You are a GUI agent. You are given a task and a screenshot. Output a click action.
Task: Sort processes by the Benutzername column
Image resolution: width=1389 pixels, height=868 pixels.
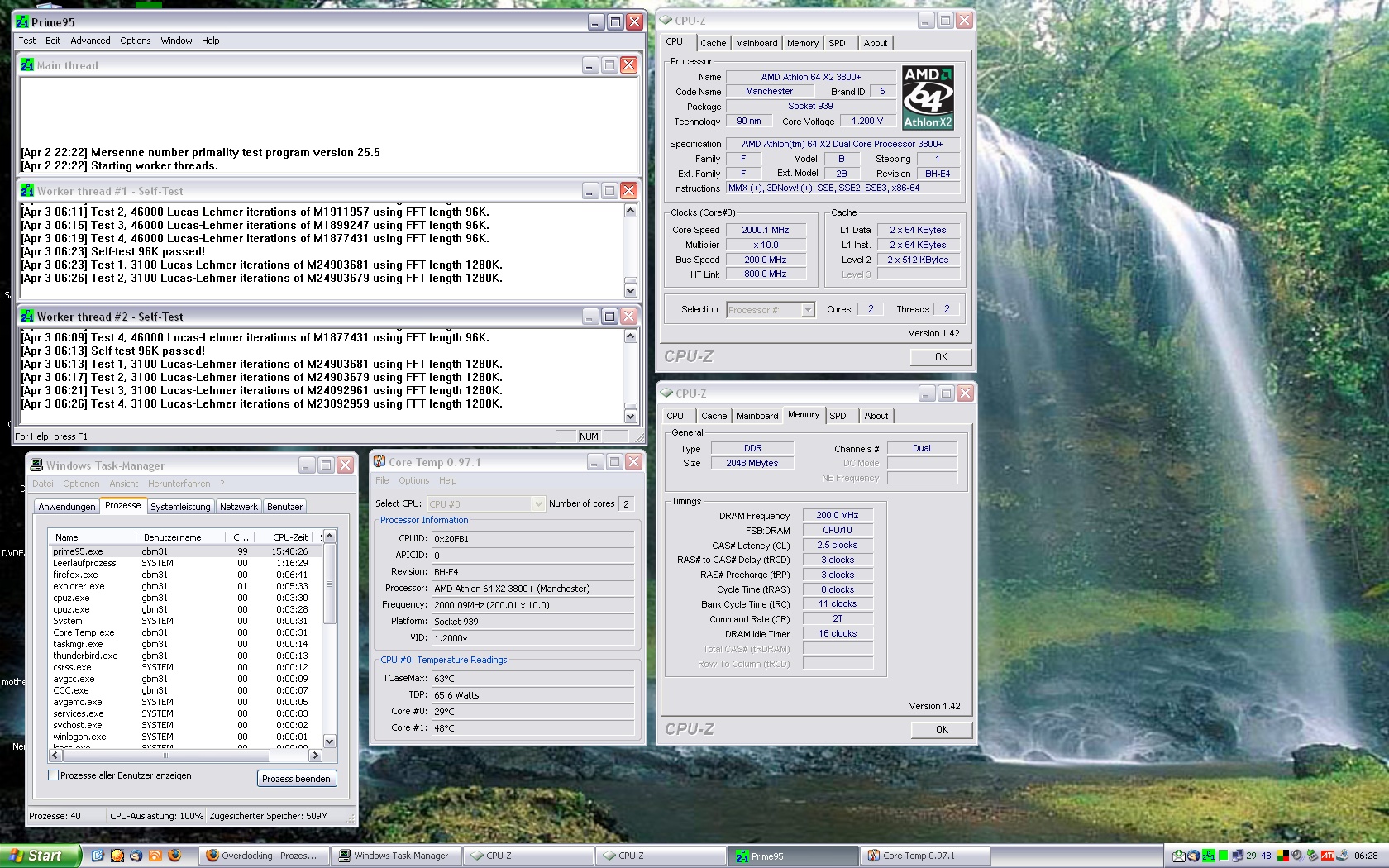[182, 537]
